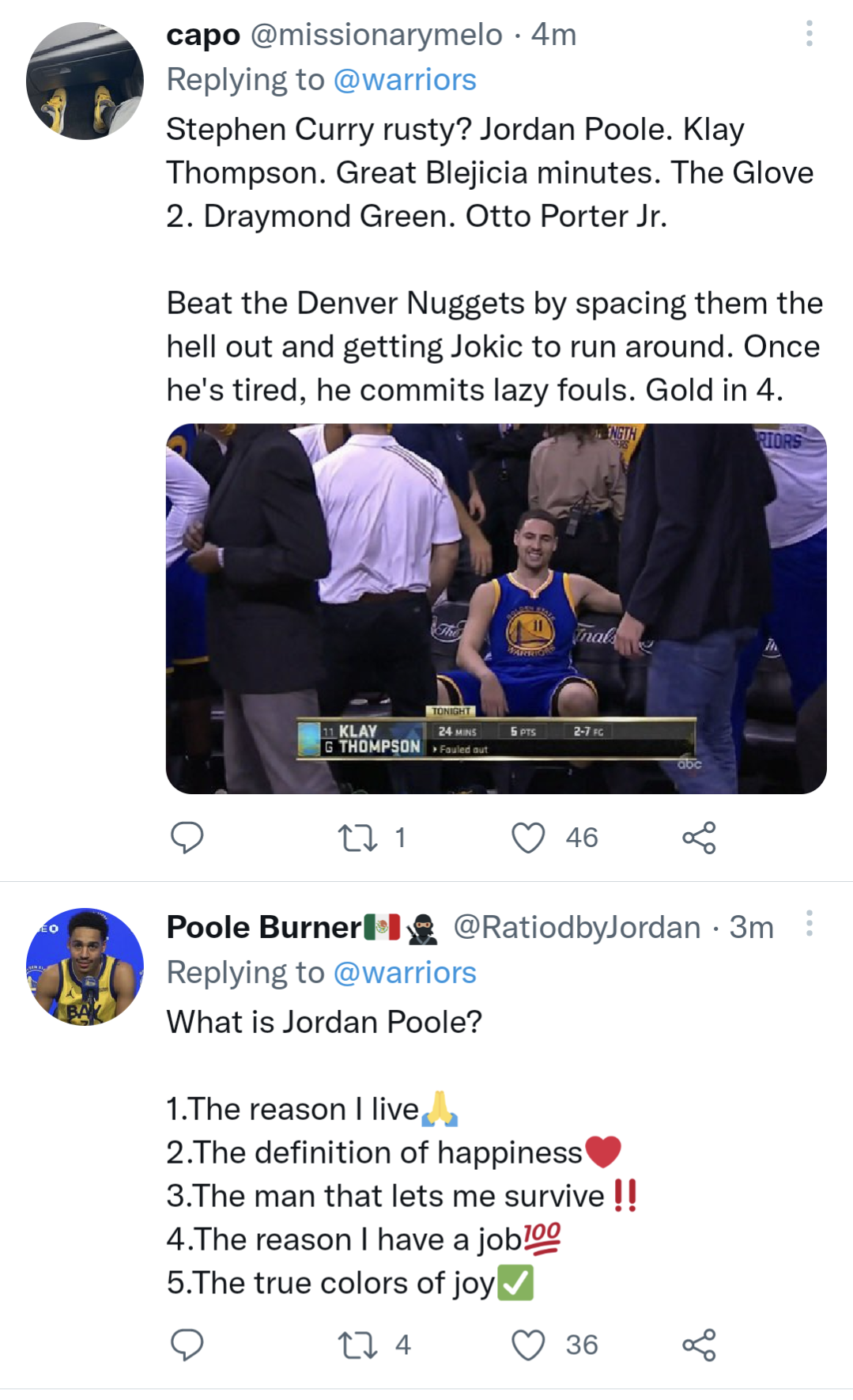Screen dimensions: 853x1400
Task: Open @warriors link in Poole Burner's reply
Action: [405, 973]
